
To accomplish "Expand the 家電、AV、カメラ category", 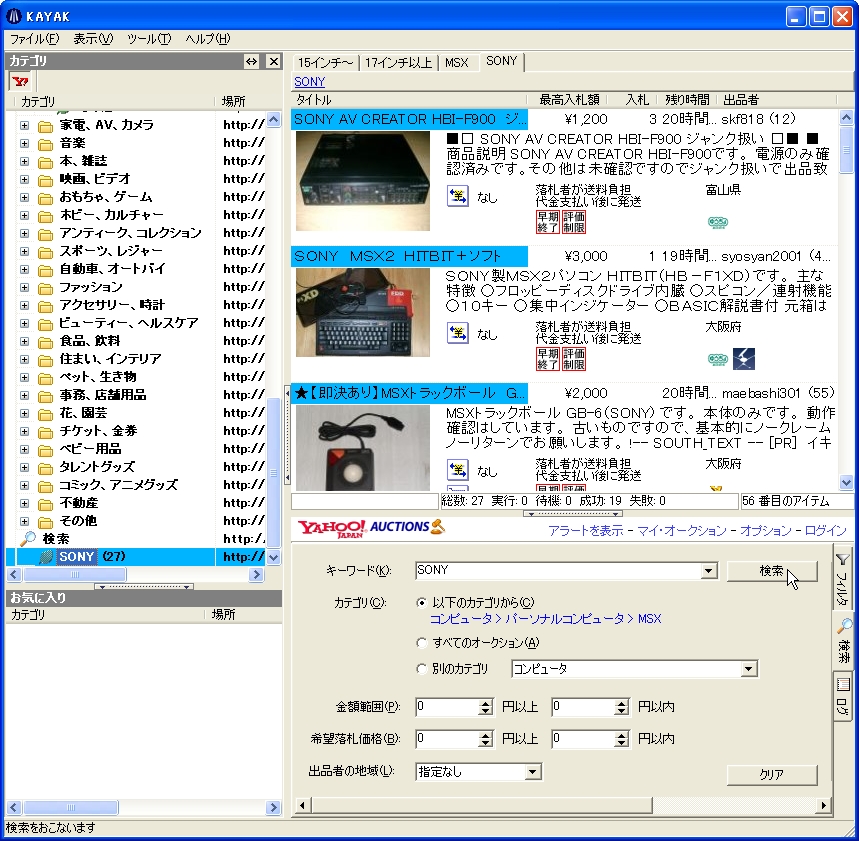I will click(x=24, y=125).
